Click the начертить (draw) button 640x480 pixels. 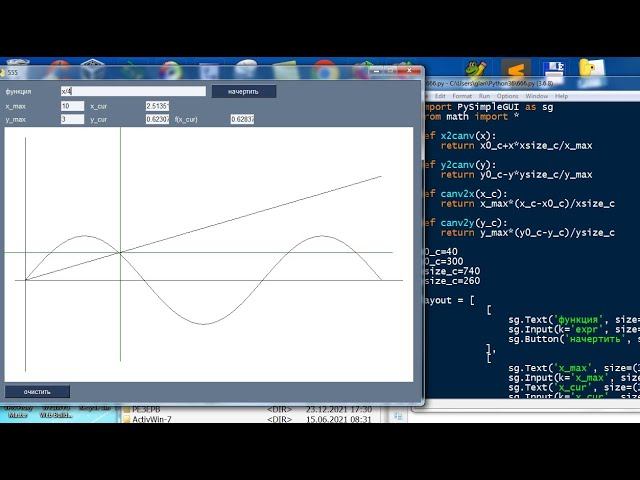click(244, 91)
